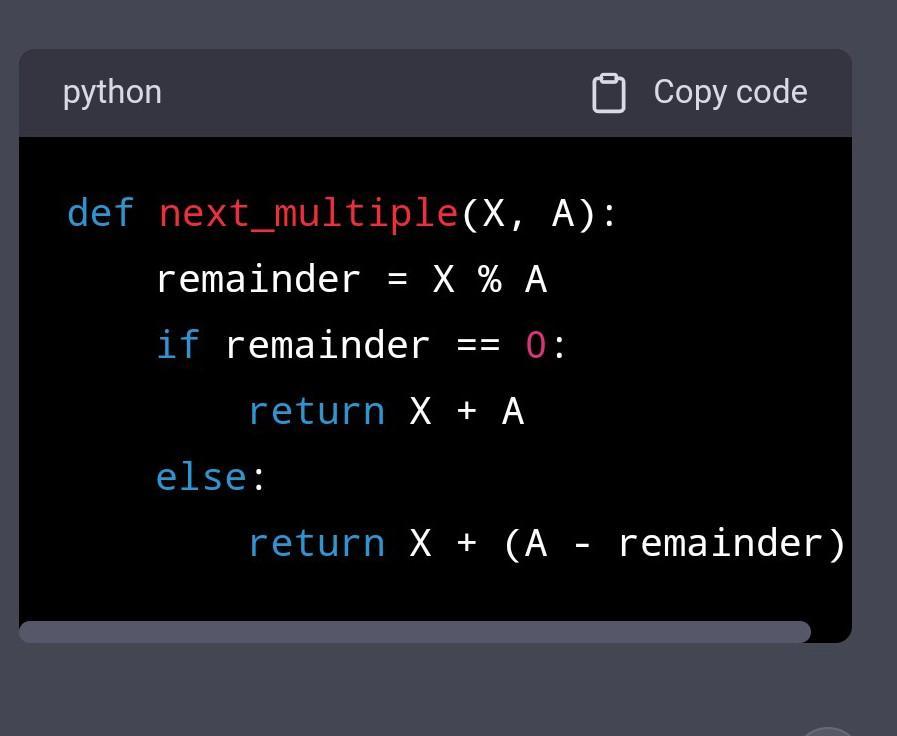Click the red 0 in the if condition
Viewport: 897px width, 736px height.
click(536, 345)
